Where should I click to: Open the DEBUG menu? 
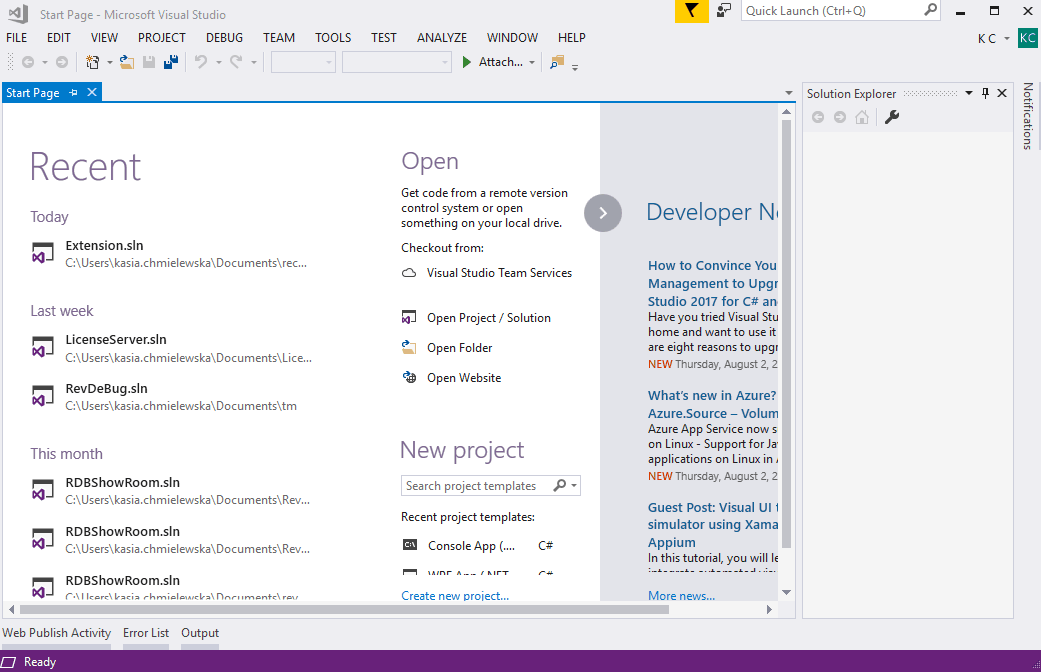(224, 38)
